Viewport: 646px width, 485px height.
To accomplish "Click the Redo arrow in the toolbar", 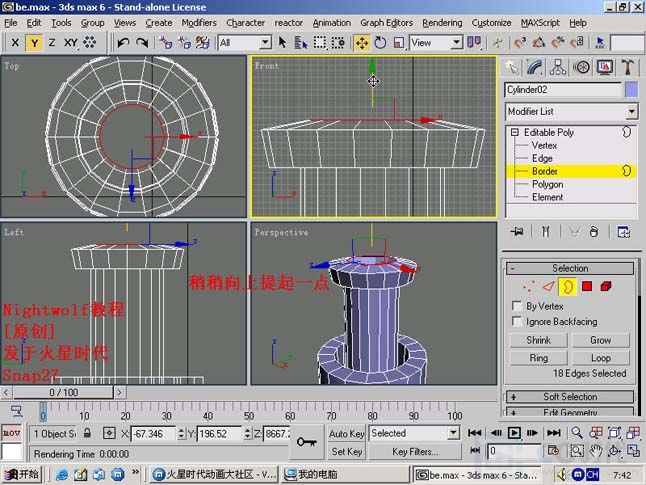I will click(142, 42).
